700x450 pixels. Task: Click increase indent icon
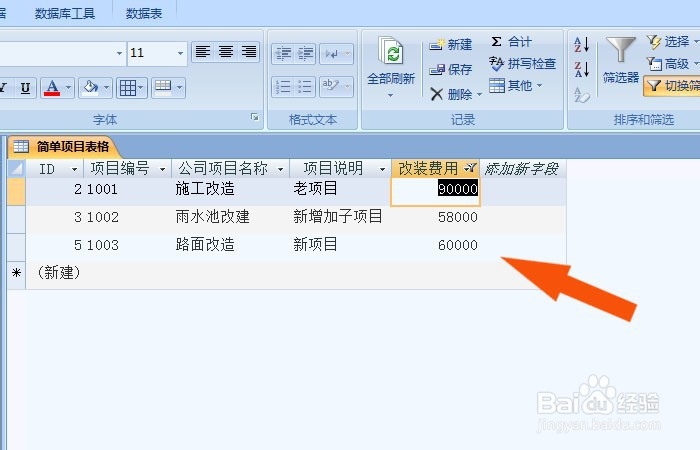pos(305,54)
